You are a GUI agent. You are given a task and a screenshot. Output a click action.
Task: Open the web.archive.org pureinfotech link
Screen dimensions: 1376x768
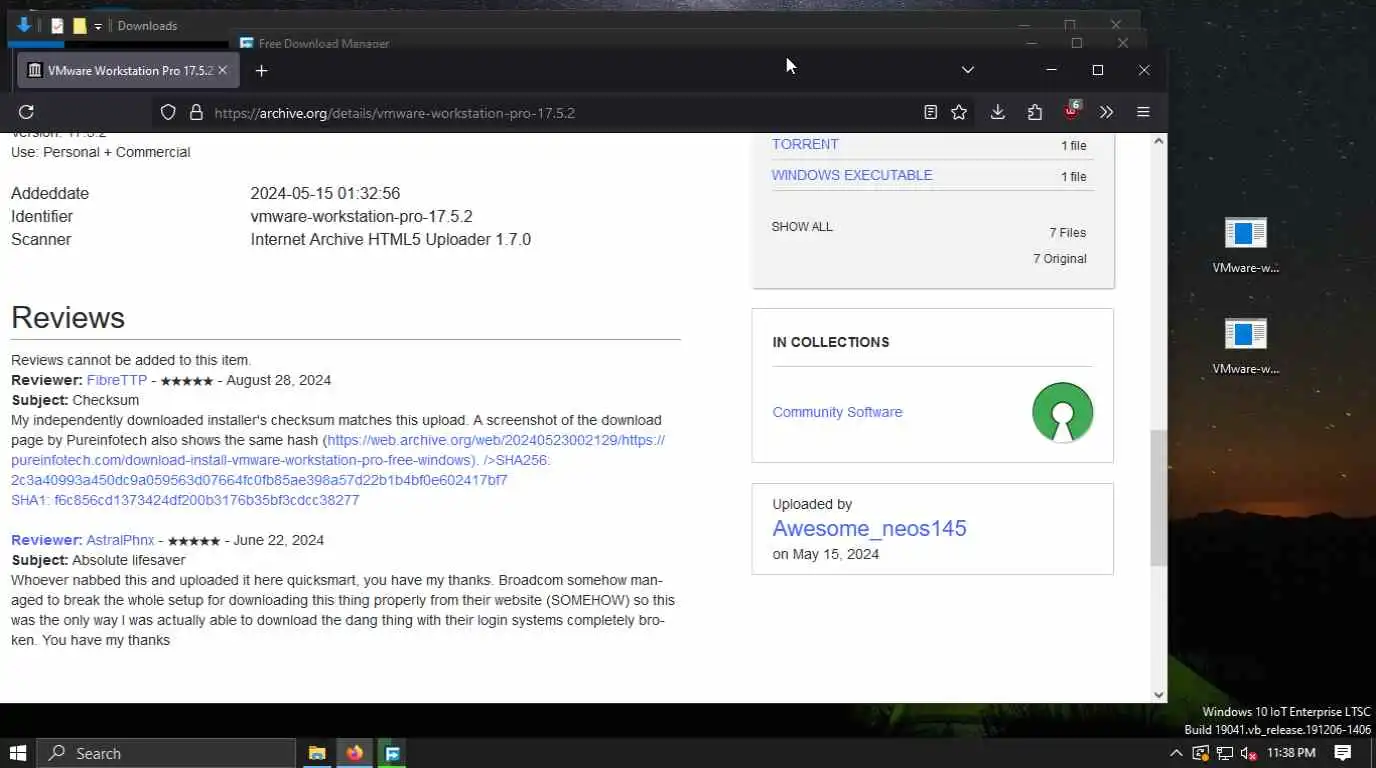pos(338,450)
